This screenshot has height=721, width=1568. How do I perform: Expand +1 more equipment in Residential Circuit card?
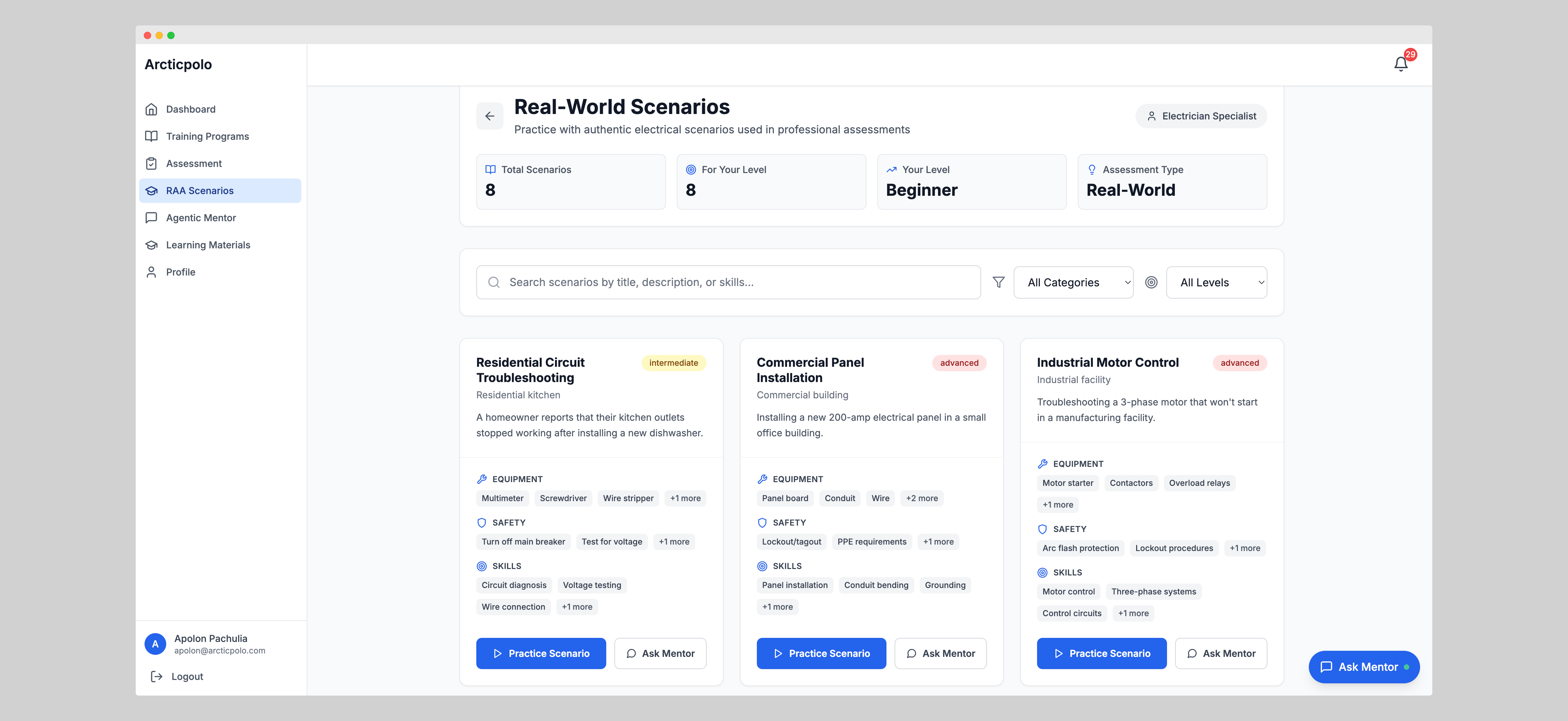pos(685,498)
